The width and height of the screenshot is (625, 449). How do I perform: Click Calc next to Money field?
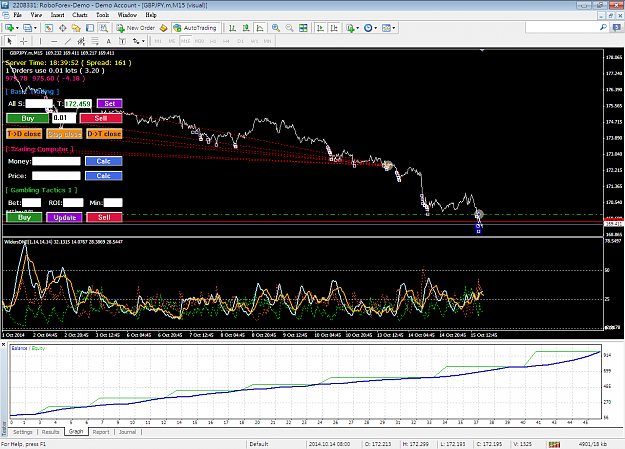click(x=104, y=161)
